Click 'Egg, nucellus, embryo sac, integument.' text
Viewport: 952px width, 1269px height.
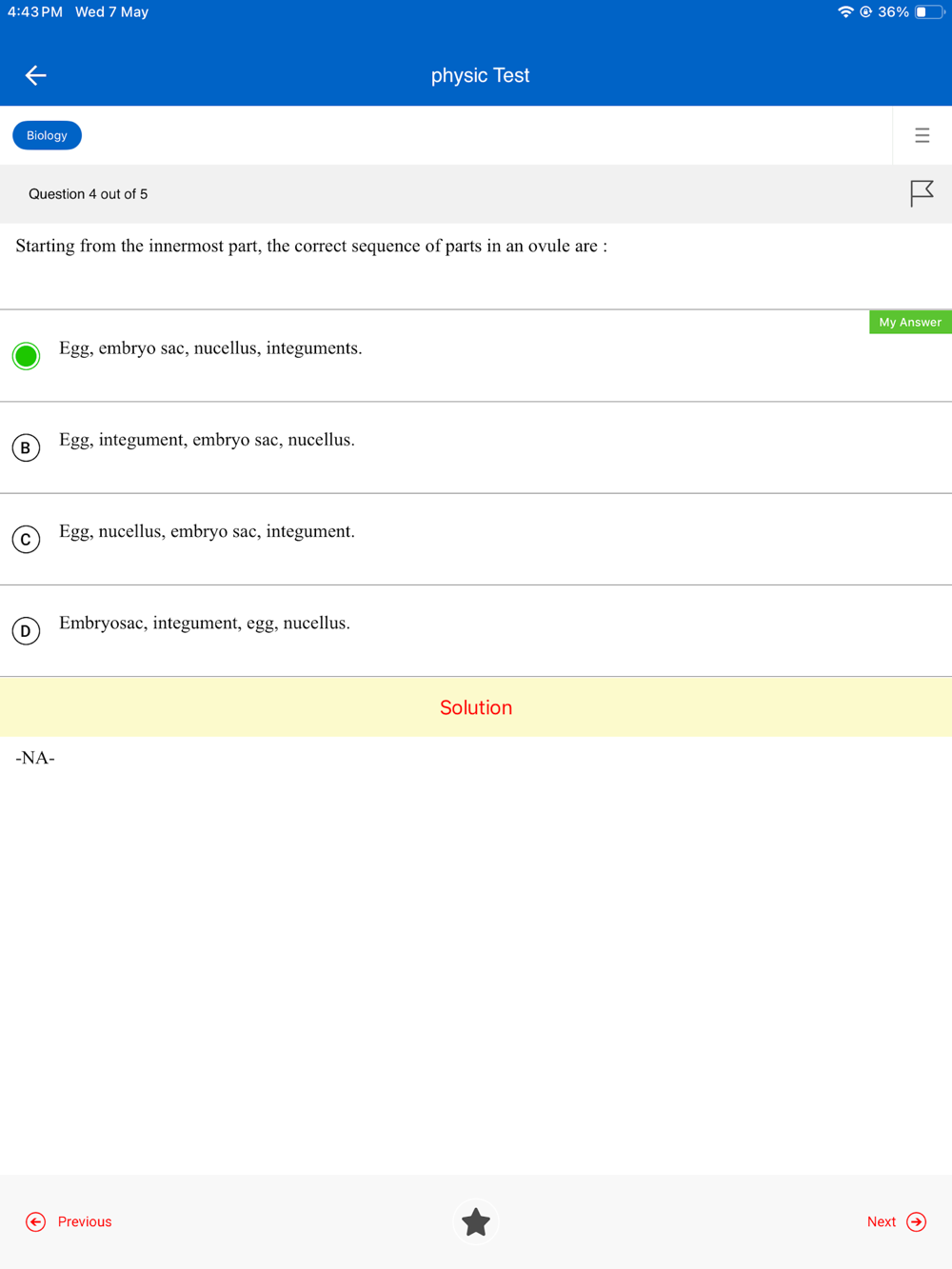[x=207, y=531]
